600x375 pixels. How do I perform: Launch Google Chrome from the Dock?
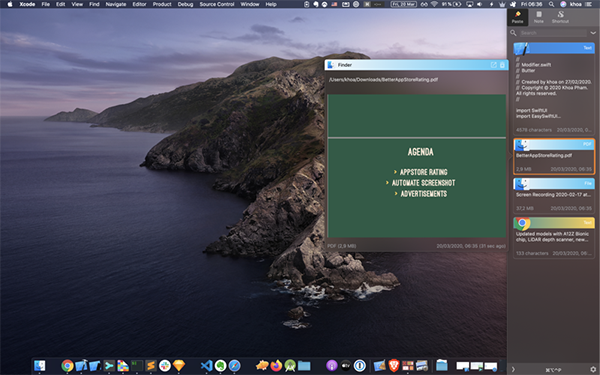click(67, 365)
